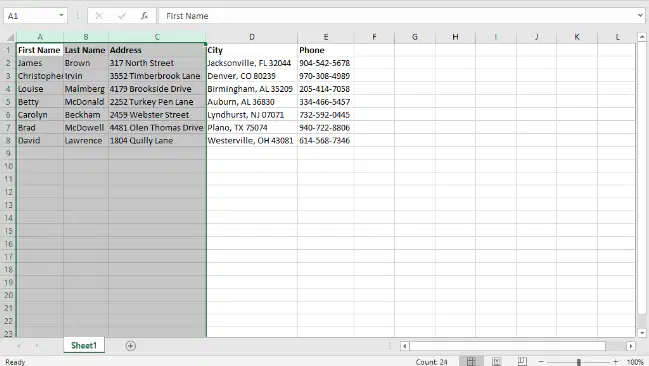Select the cell '970-308-4989'
The image size is (649, 366).
pyautogui.click(x=326, y=76)
